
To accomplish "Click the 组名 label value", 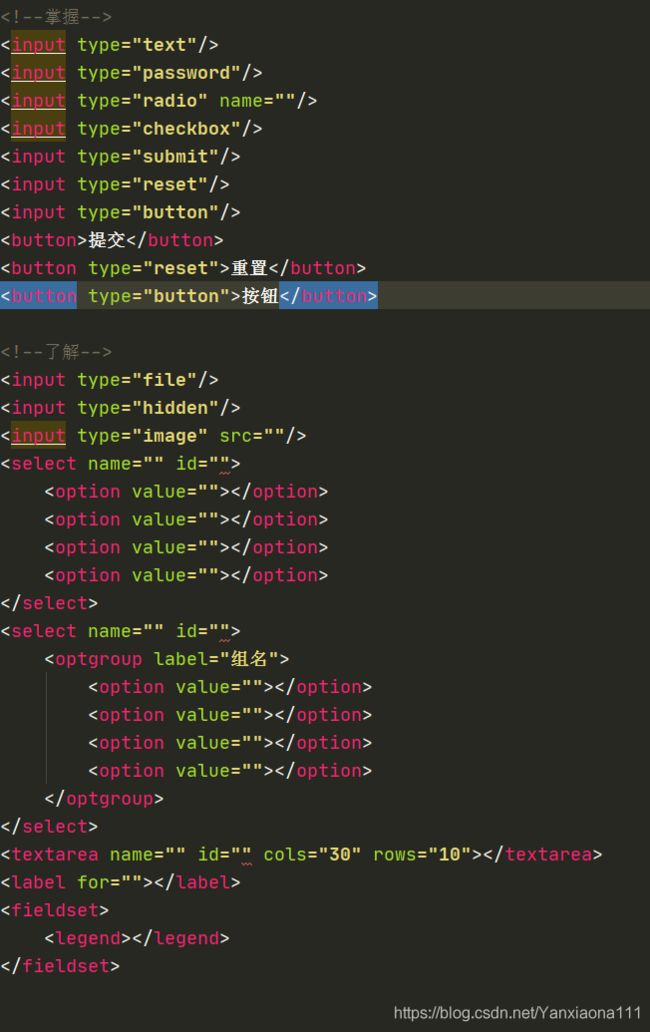I will click(x=249, y=659).
